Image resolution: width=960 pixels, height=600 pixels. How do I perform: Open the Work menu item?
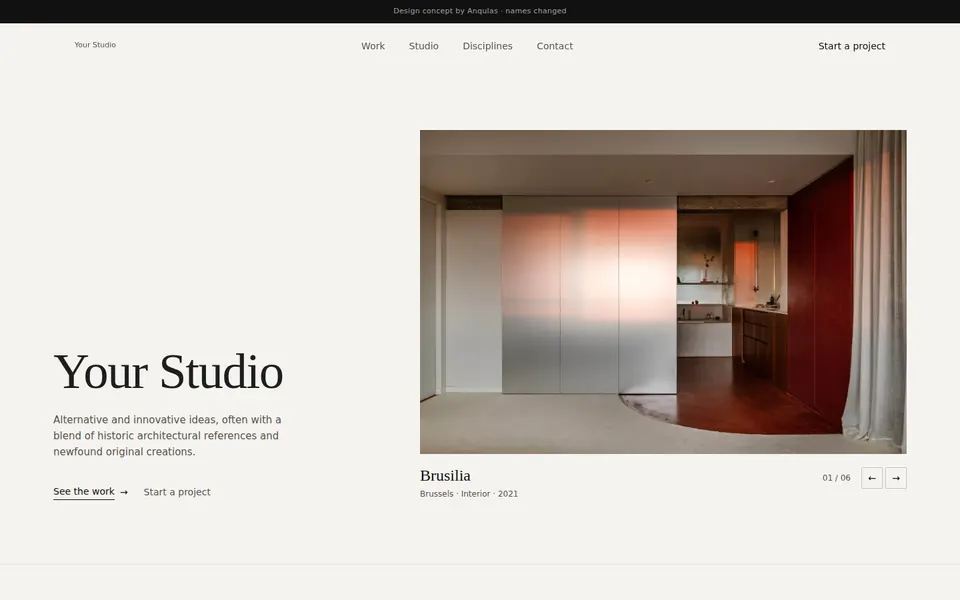coord(373,46)
